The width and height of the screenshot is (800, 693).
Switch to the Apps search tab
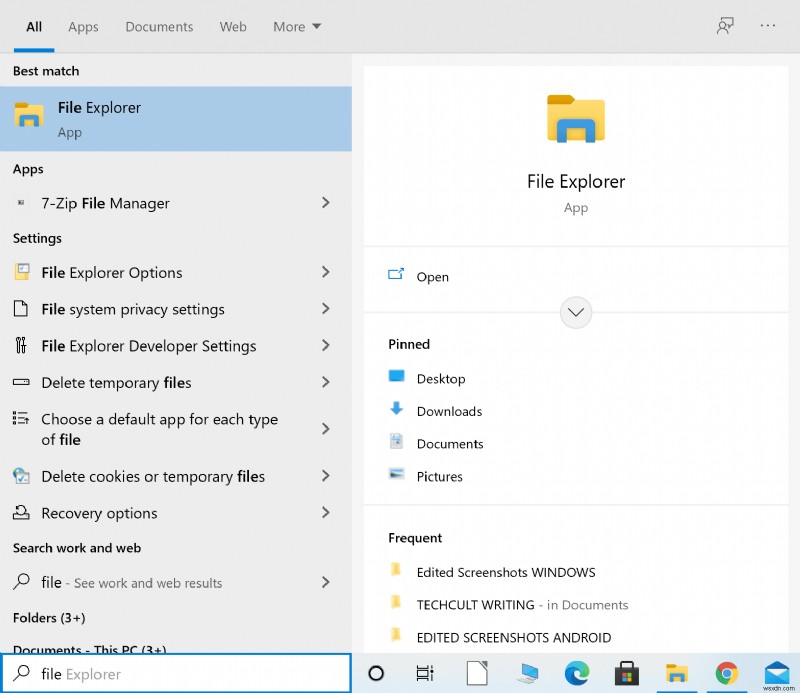83,27
